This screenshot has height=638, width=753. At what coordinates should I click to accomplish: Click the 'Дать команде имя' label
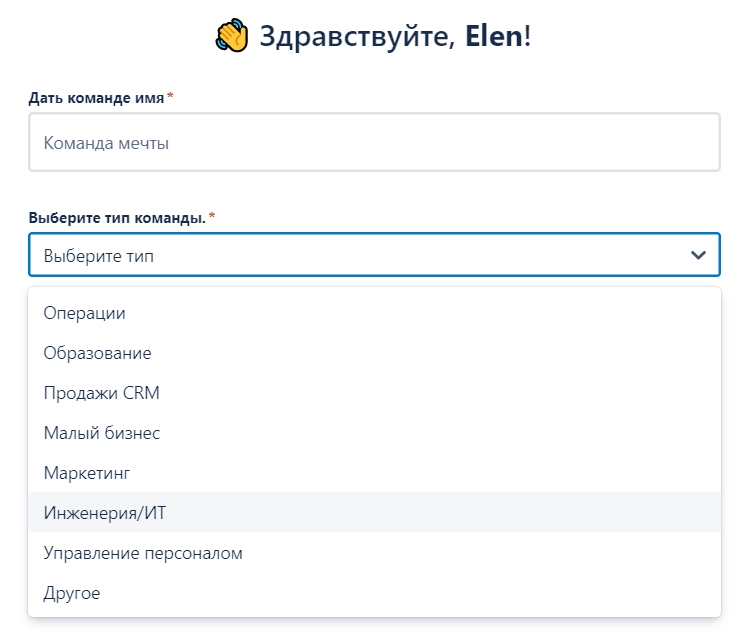[96, 97]
